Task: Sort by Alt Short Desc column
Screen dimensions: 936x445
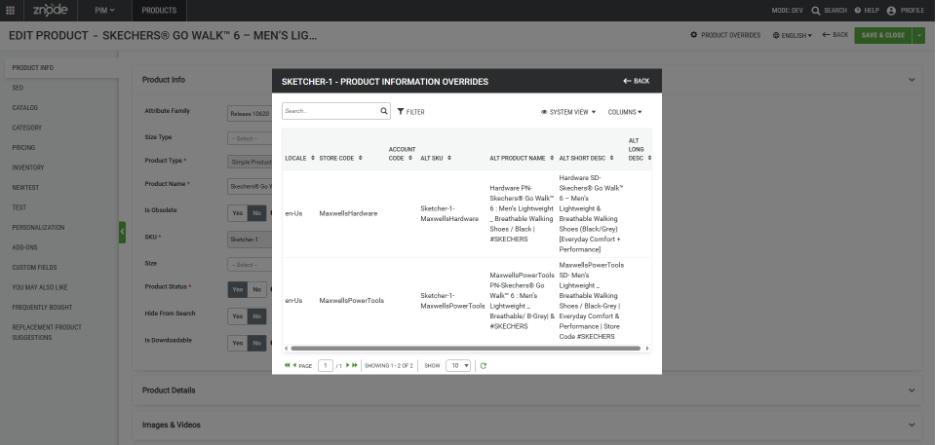Action: 586,158
